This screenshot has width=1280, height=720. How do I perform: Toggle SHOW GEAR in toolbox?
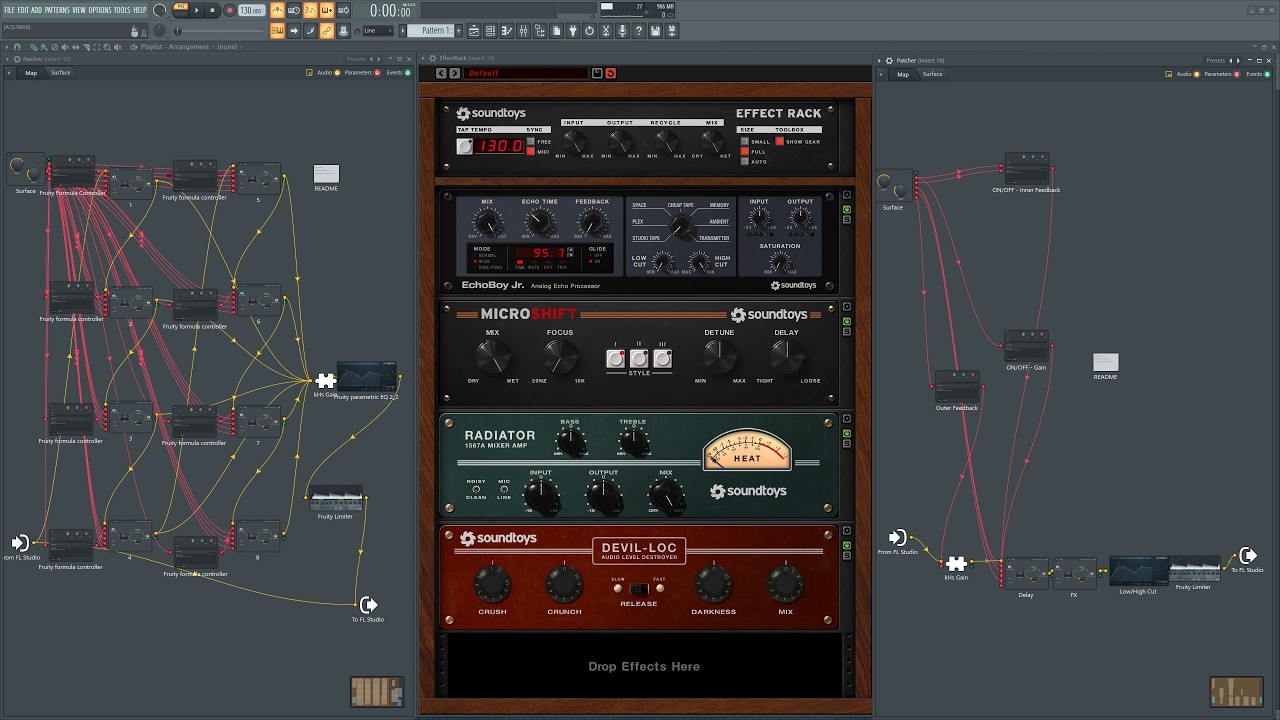780,142
